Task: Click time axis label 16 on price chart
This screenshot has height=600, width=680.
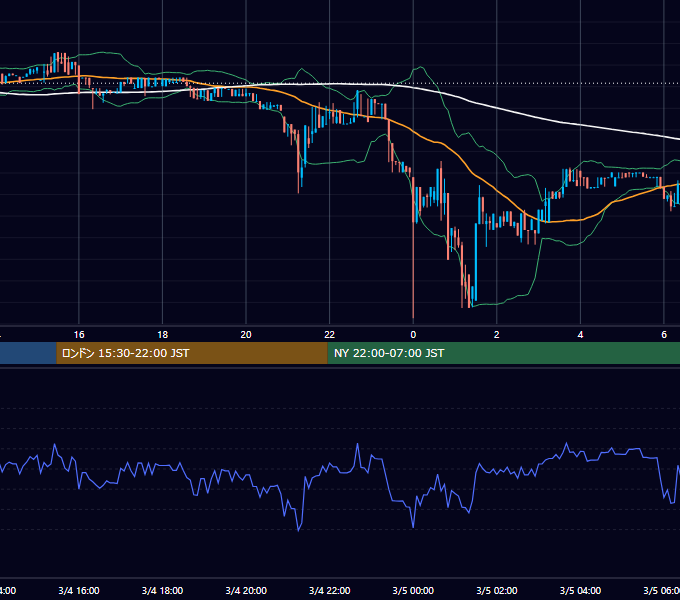Action: pos(79,335)
